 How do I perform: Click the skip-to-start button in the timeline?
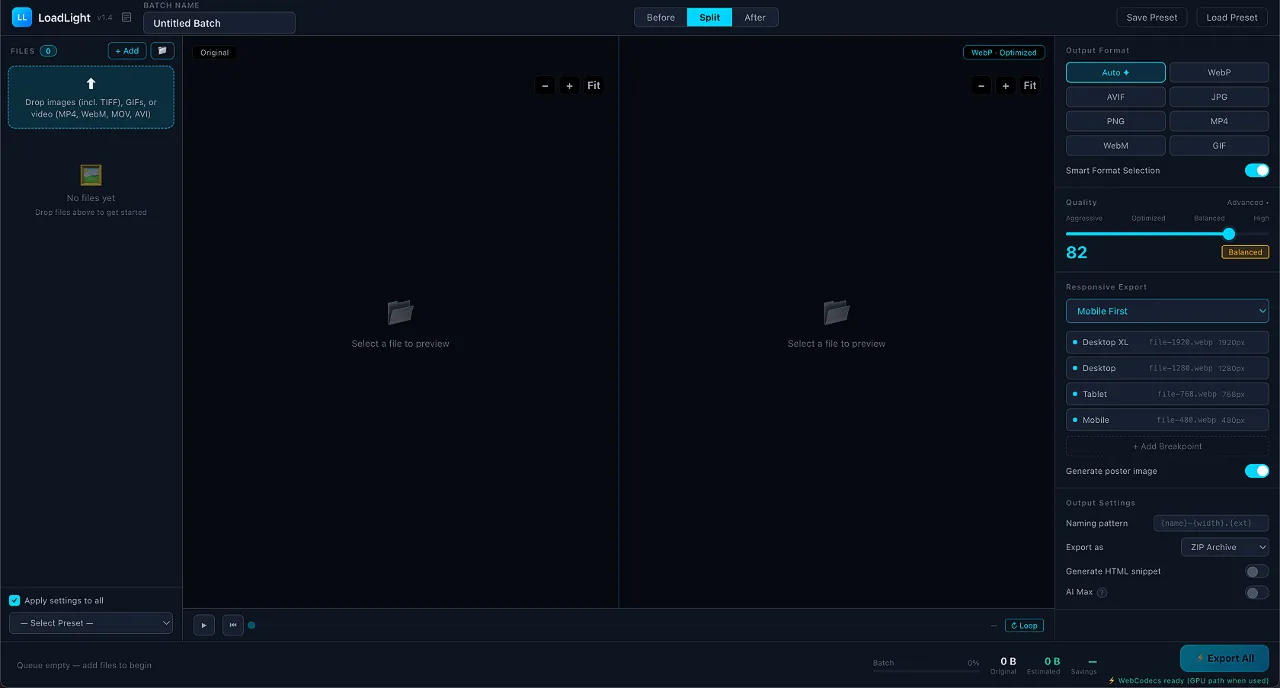click(x=233, y=625)
